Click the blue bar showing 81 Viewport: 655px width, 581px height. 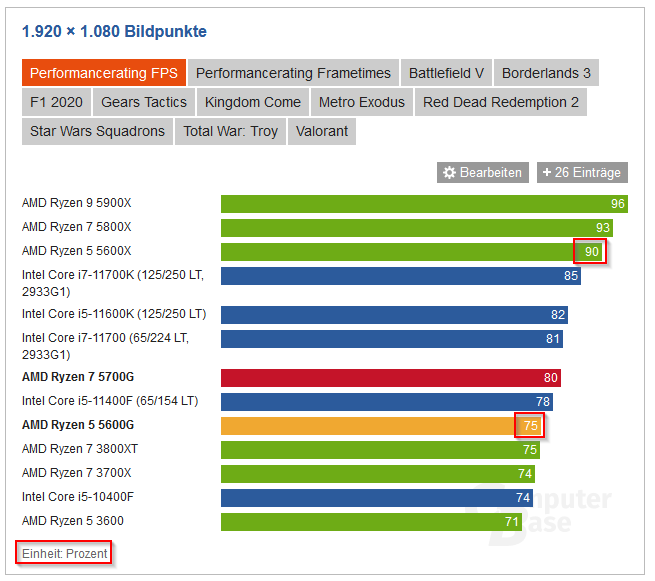pos(392,339)
